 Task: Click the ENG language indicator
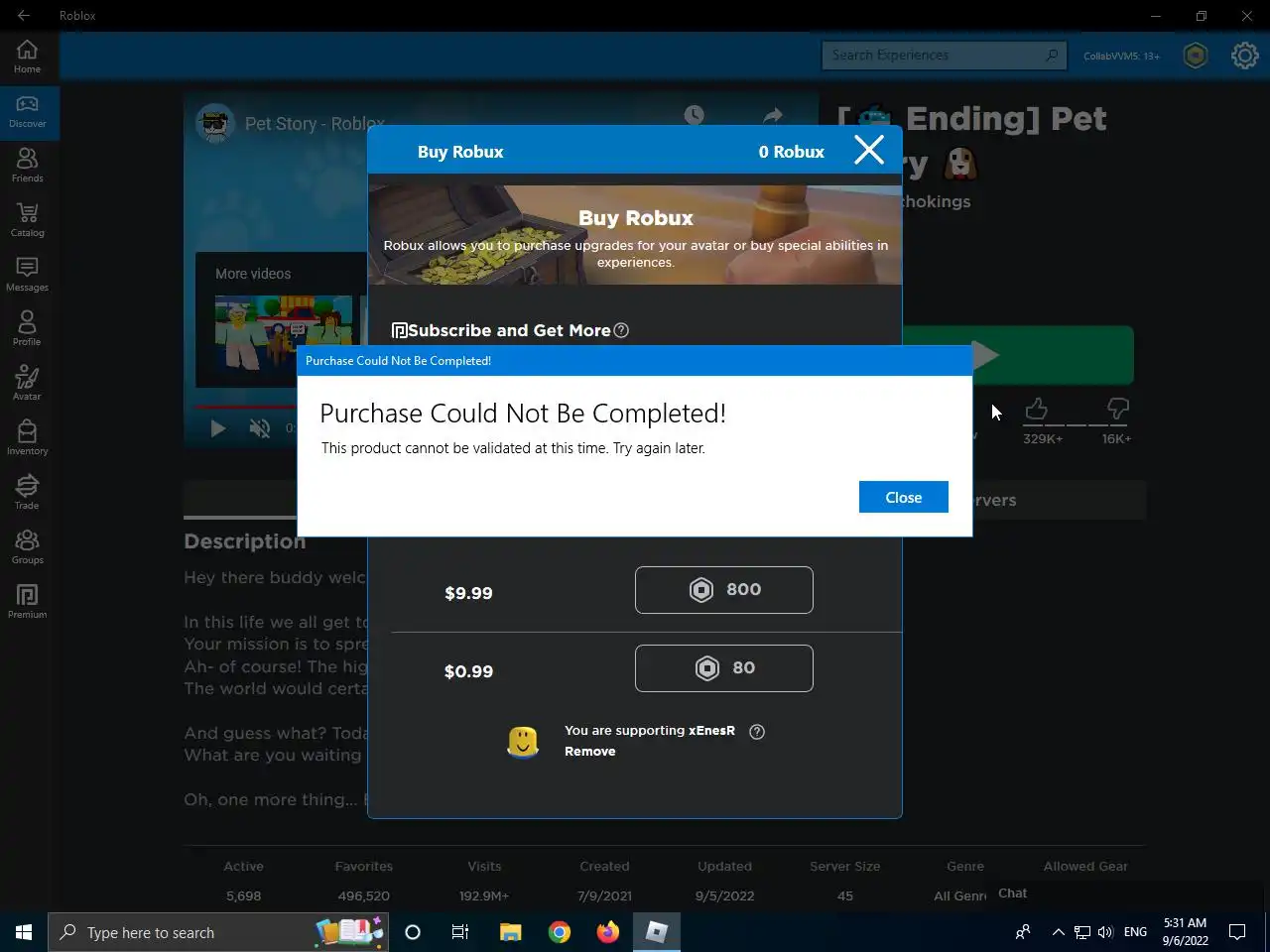tap(1135, 932)
